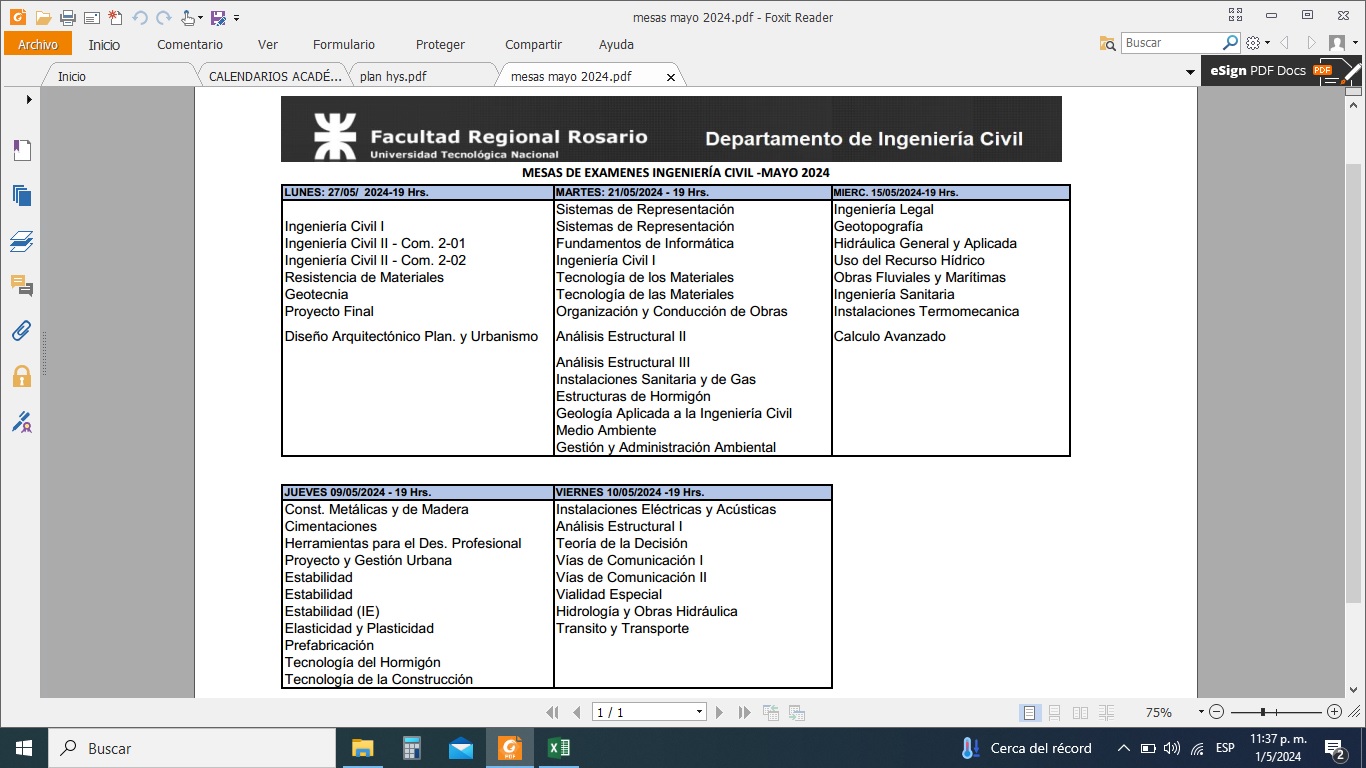The width and height of the screenshot is (1366, 768).
Task: Open the Proteger ribbon tab
Action: (441, 44)
